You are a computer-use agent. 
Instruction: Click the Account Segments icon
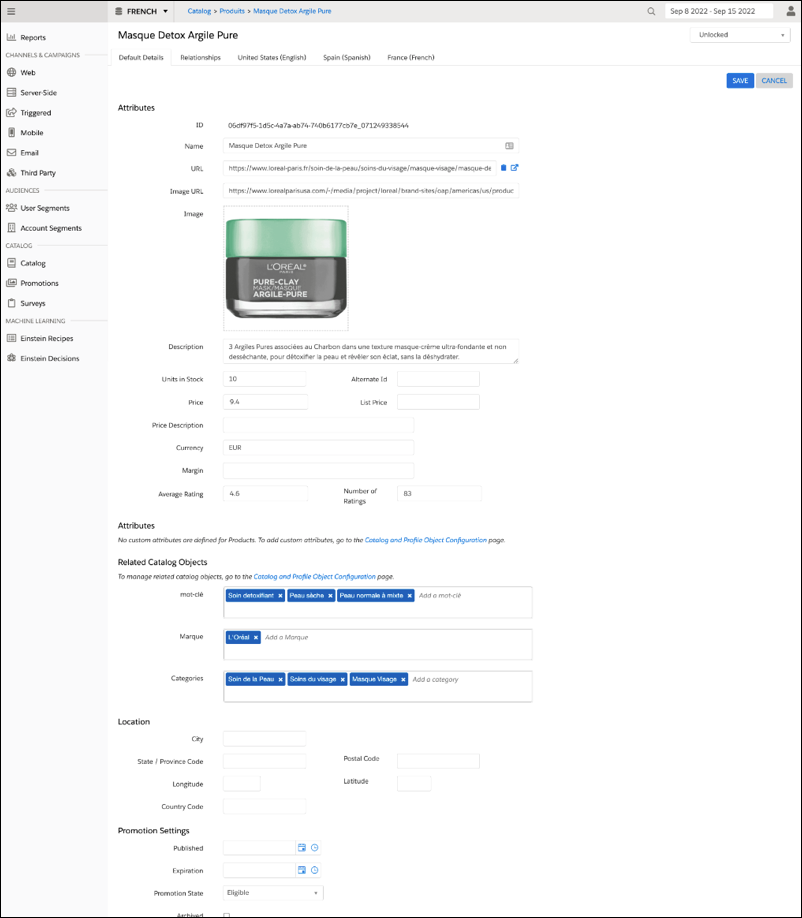11,228
